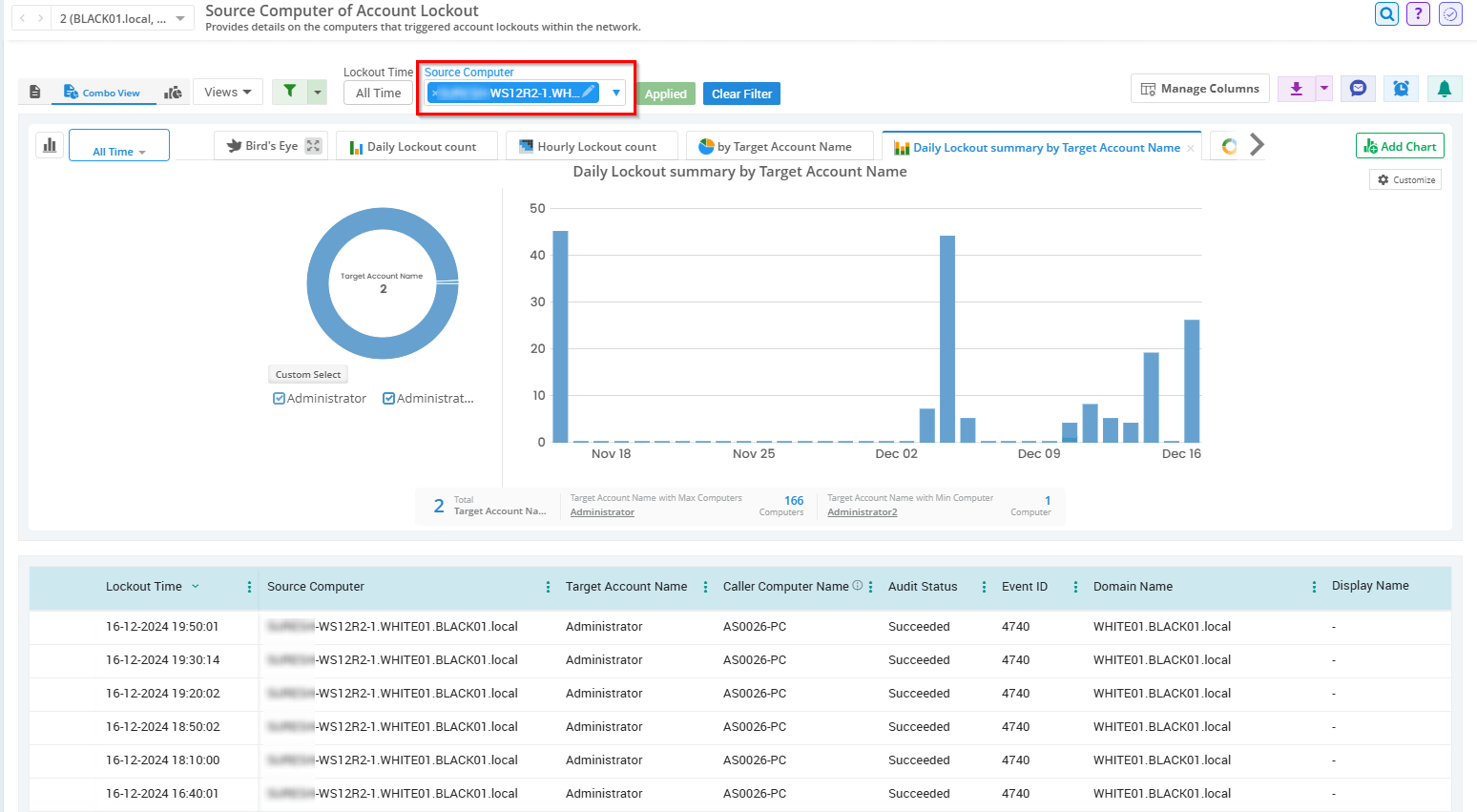
Task: Open help via question mark icon
Action: tap(1418, 14)
